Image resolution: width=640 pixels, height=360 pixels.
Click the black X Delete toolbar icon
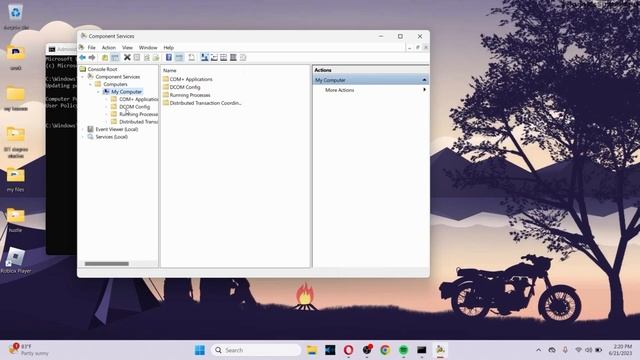pos(127,58)
